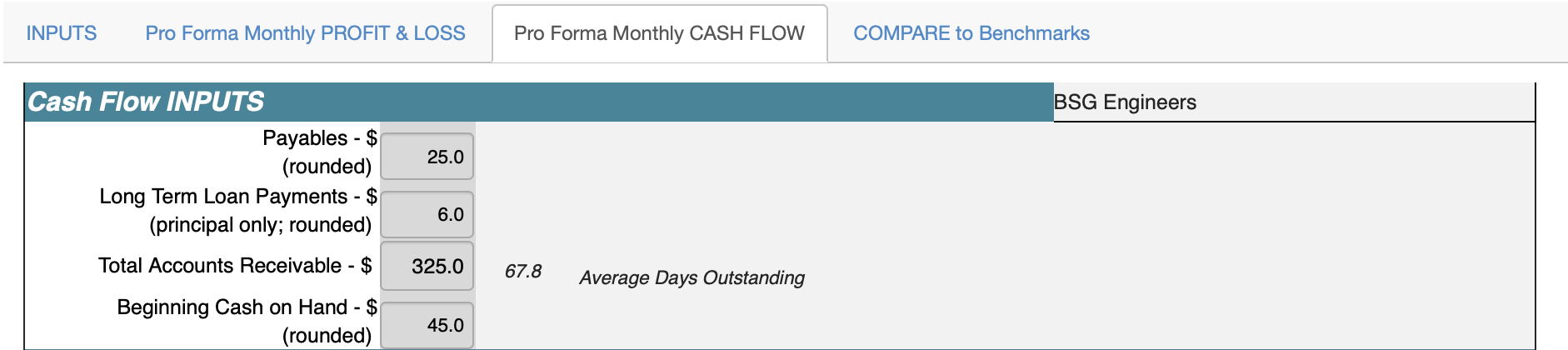1568x350 pixels.
Task: Select the Pro Forma Monthly CASH FLOW tab
Action: click(x=659, y=33)
